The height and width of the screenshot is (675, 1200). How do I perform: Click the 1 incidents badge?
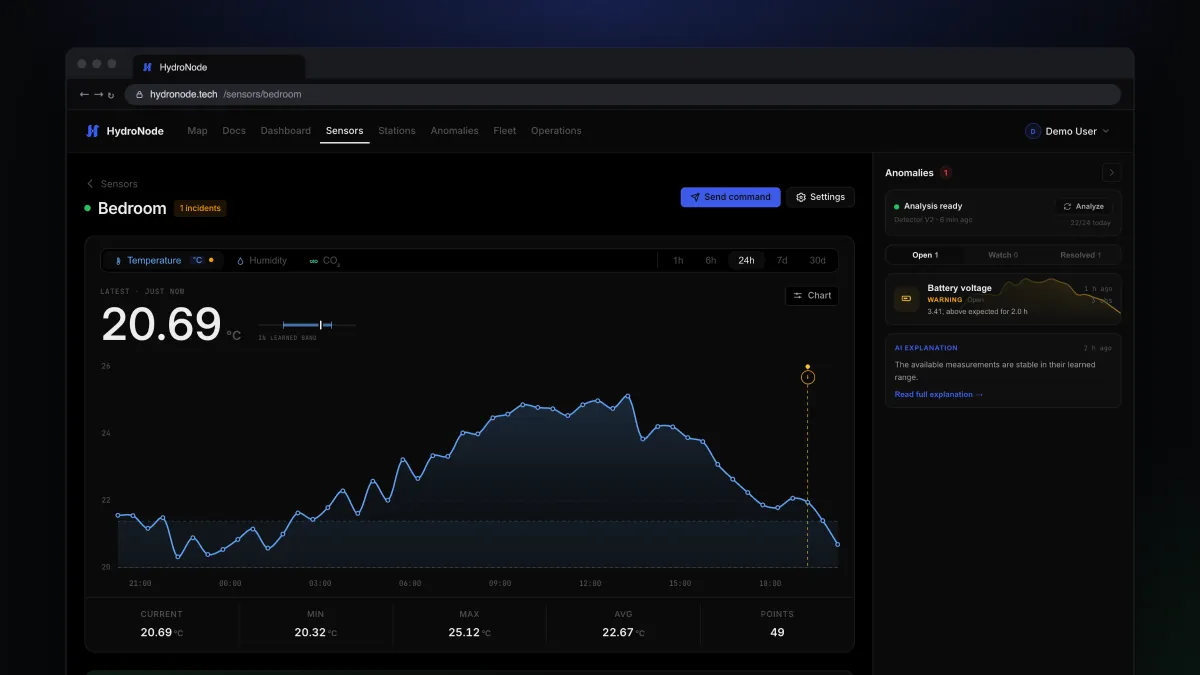point(201,208)
